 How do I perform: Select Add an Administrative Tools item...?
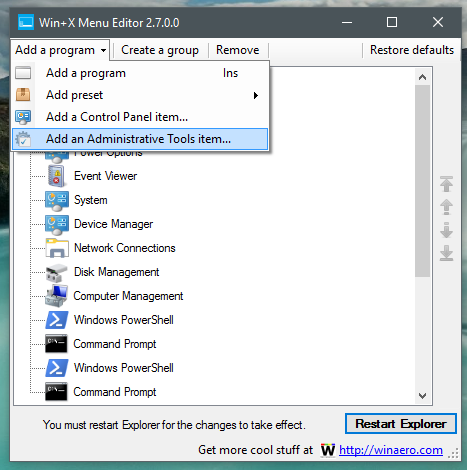(x=140, y=139)
